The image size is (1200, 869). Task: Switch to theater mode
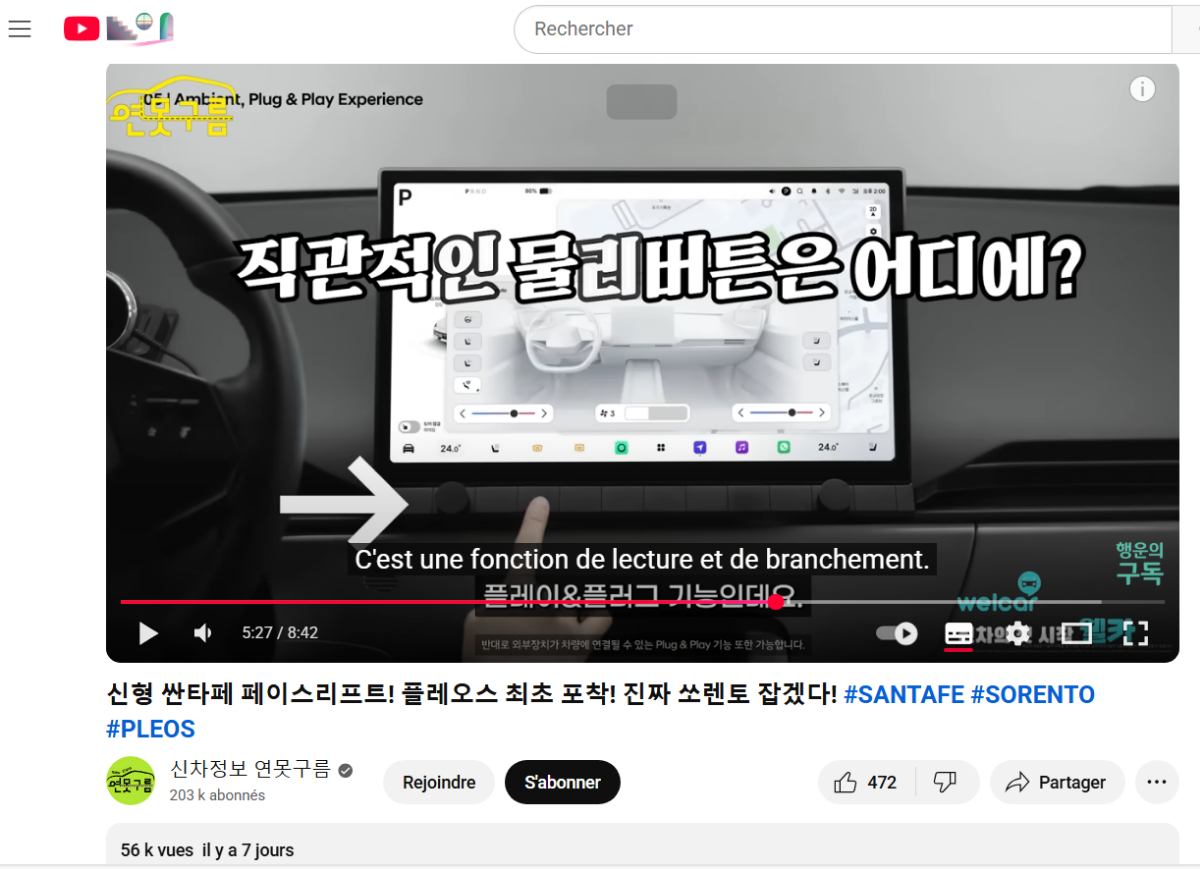pyautogui.click(x=1076, y=633)
